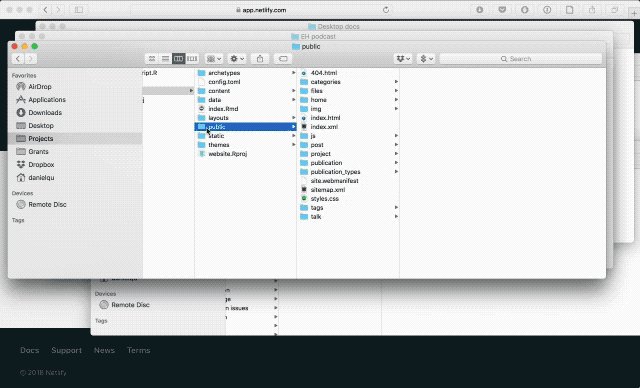The image size is (640, 388).
Task: Open the archetypes folder
Action: [x=245, y=73]
